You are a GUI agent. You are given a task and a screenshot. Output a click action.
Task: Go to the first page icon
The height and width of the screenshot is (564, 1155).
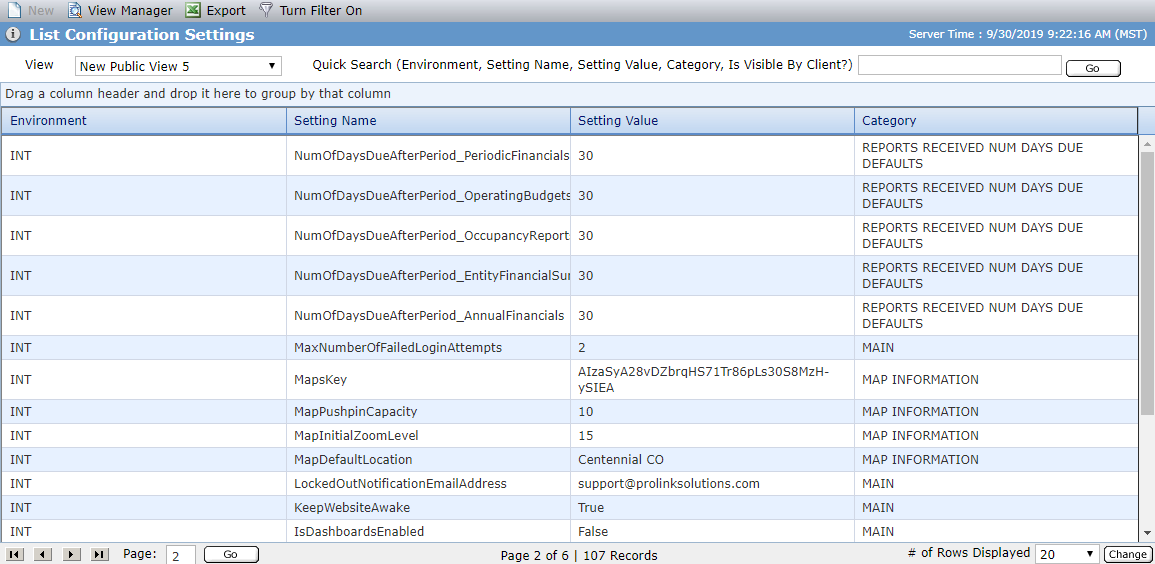15,554
